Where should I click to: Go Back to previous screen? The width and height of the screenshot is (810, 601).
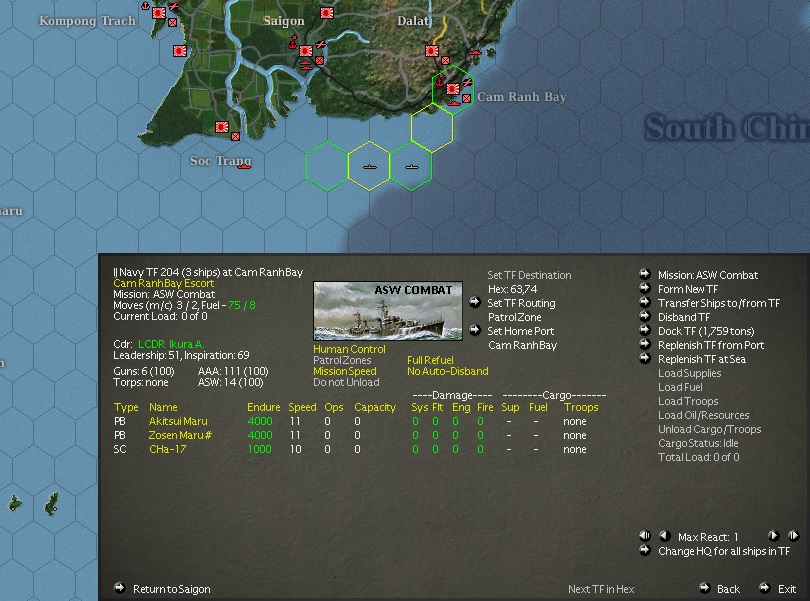(x=728, y=589)
